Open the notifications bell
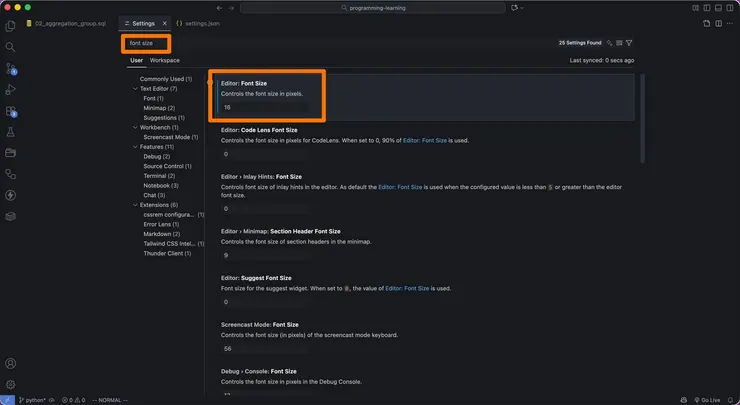740x405 pixels. (x=731, y=400)
